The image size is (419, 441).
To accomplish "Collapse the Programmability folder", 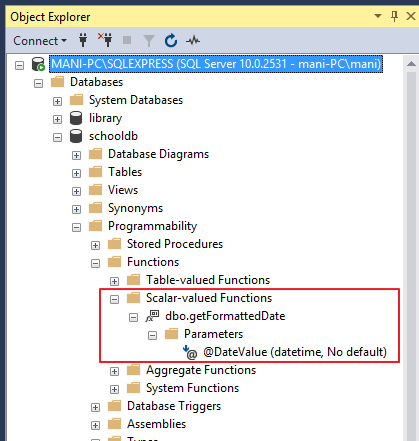I will point(76,227).
